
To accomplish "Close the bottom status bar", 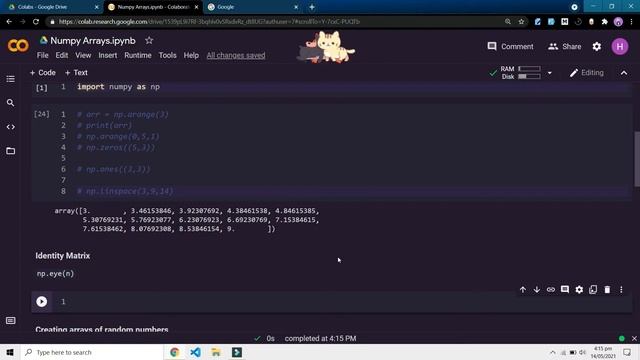I will coord(634,338).
